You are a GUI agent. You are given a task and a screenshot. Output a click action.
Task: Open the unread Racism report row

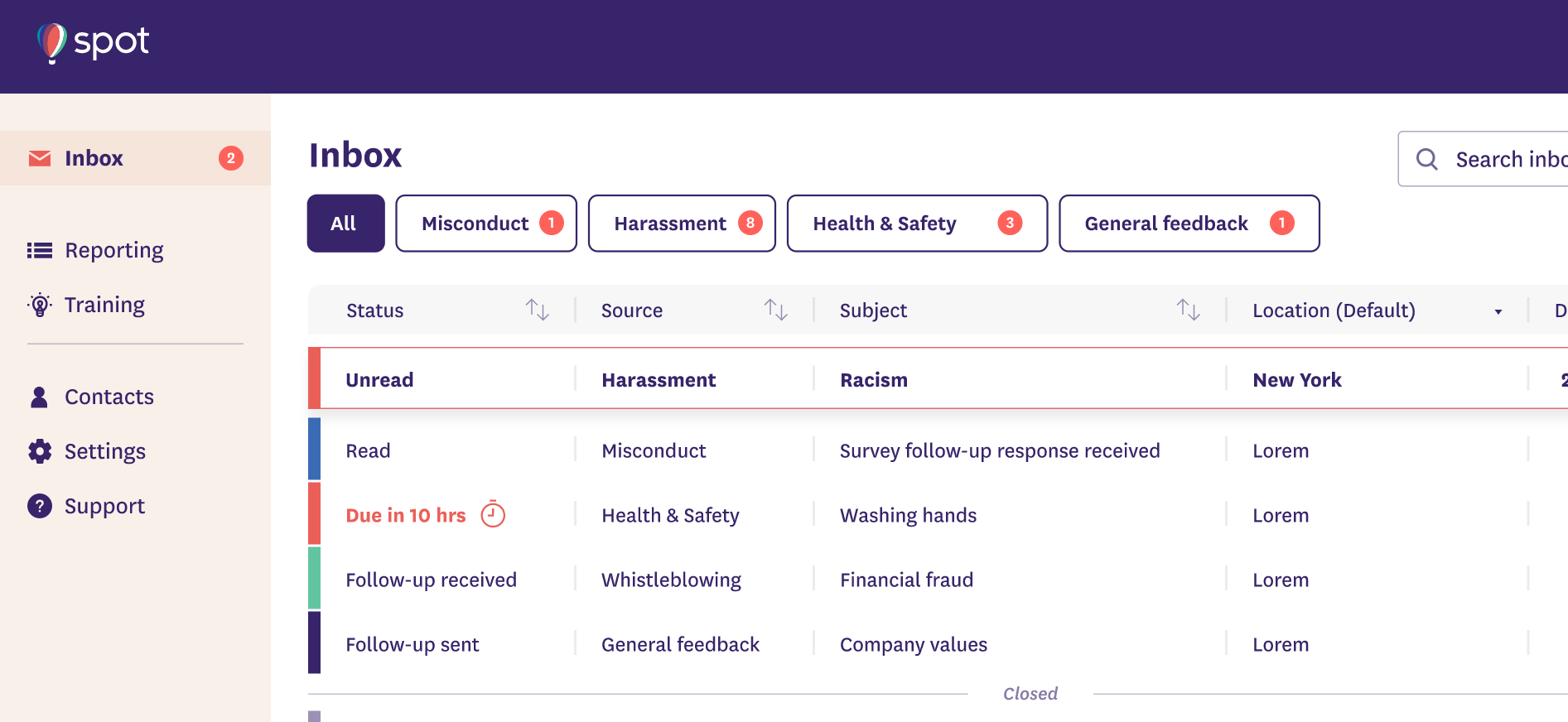[873, 380]
